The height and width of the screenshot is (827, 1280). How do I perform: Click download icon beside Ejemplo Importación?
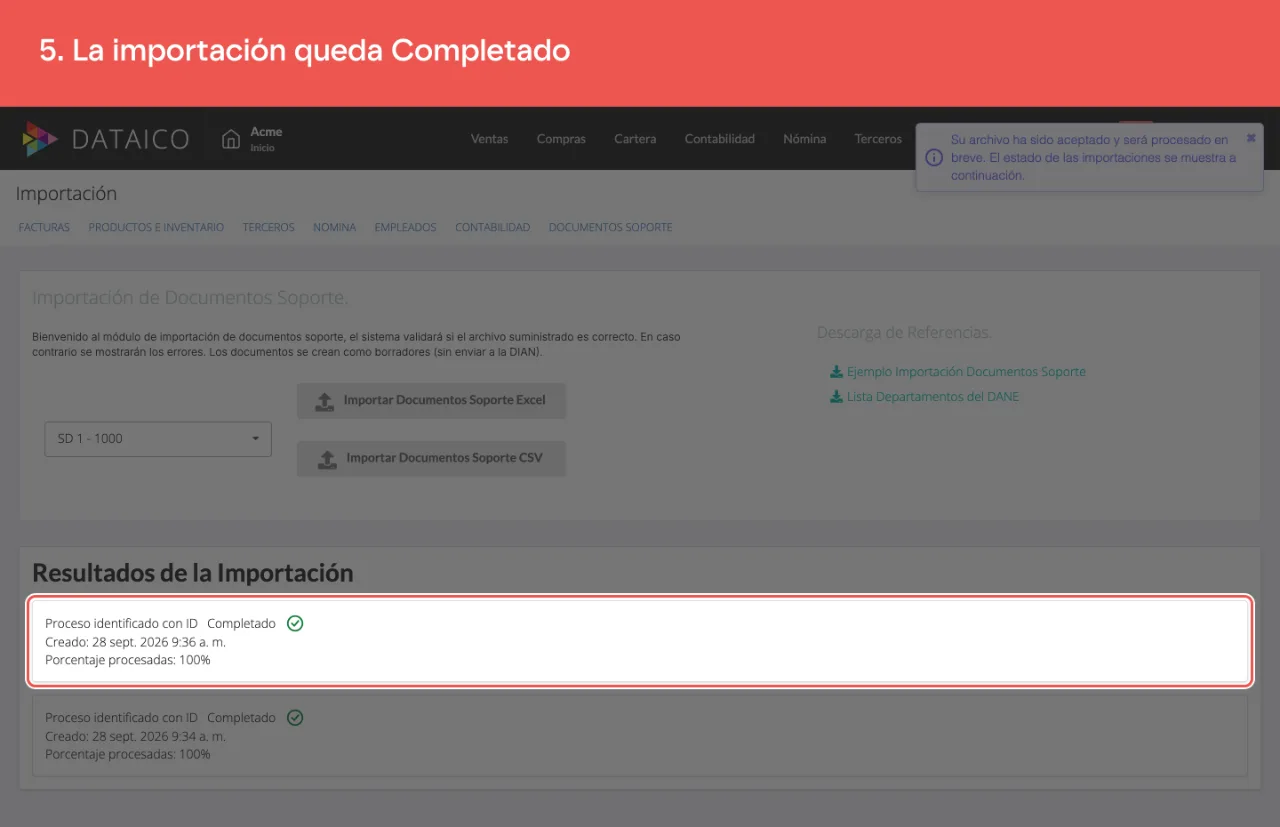tap(836, 372)
